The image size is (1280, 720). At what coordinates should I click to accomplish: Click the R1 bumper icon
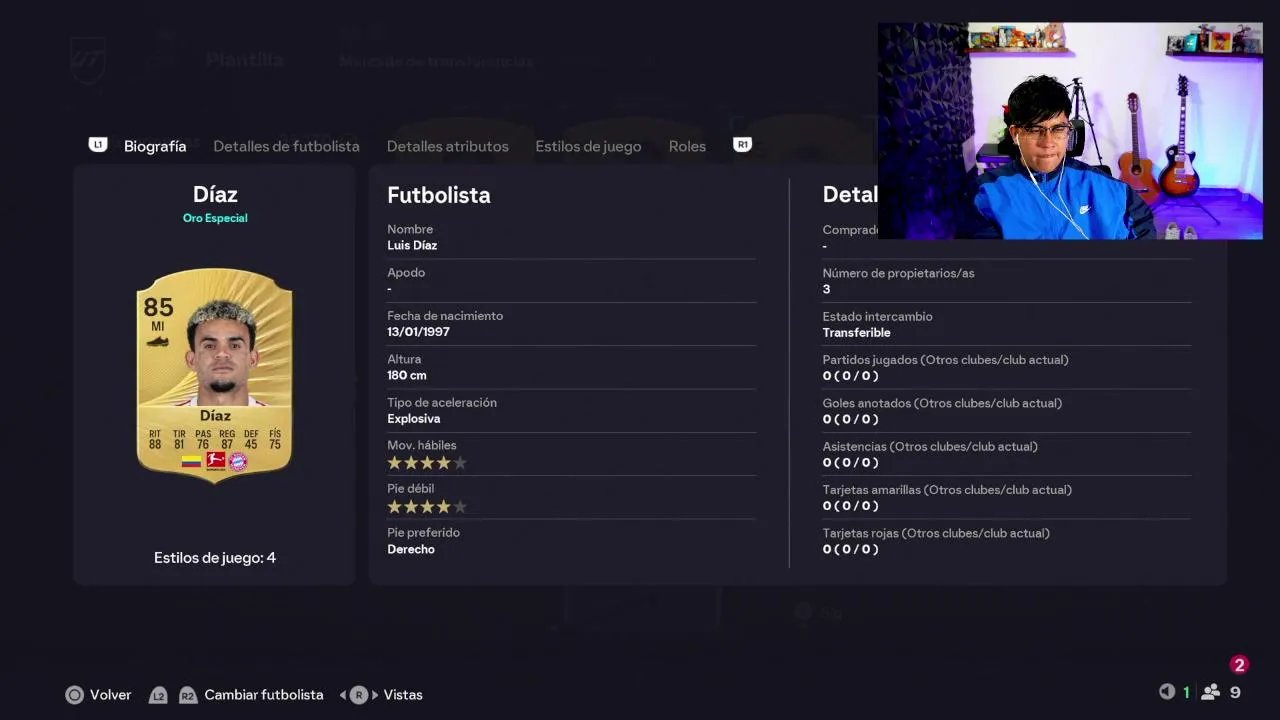pos(742,145)
